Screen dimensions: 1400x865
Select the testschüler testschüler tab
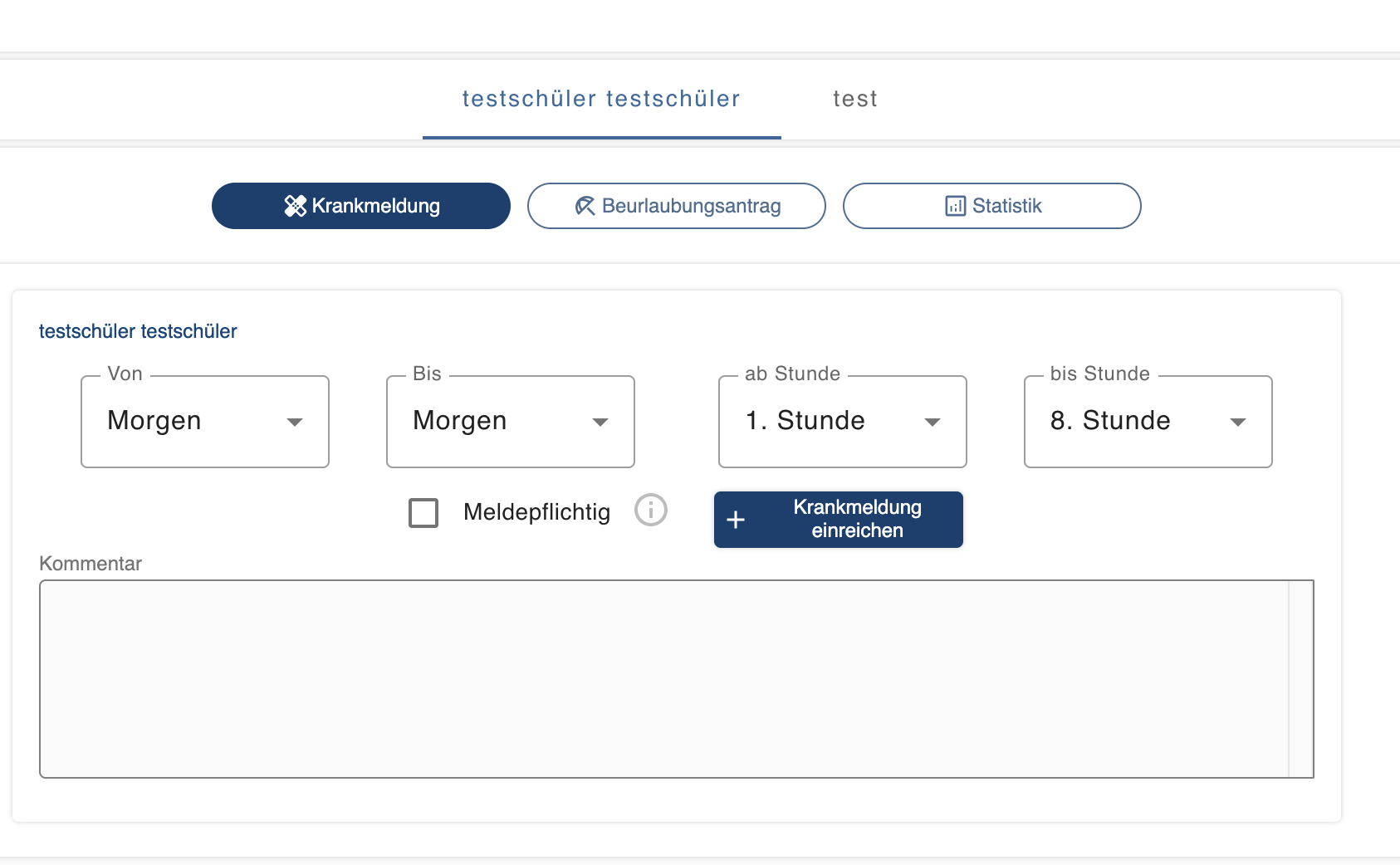tap(601, 99)
